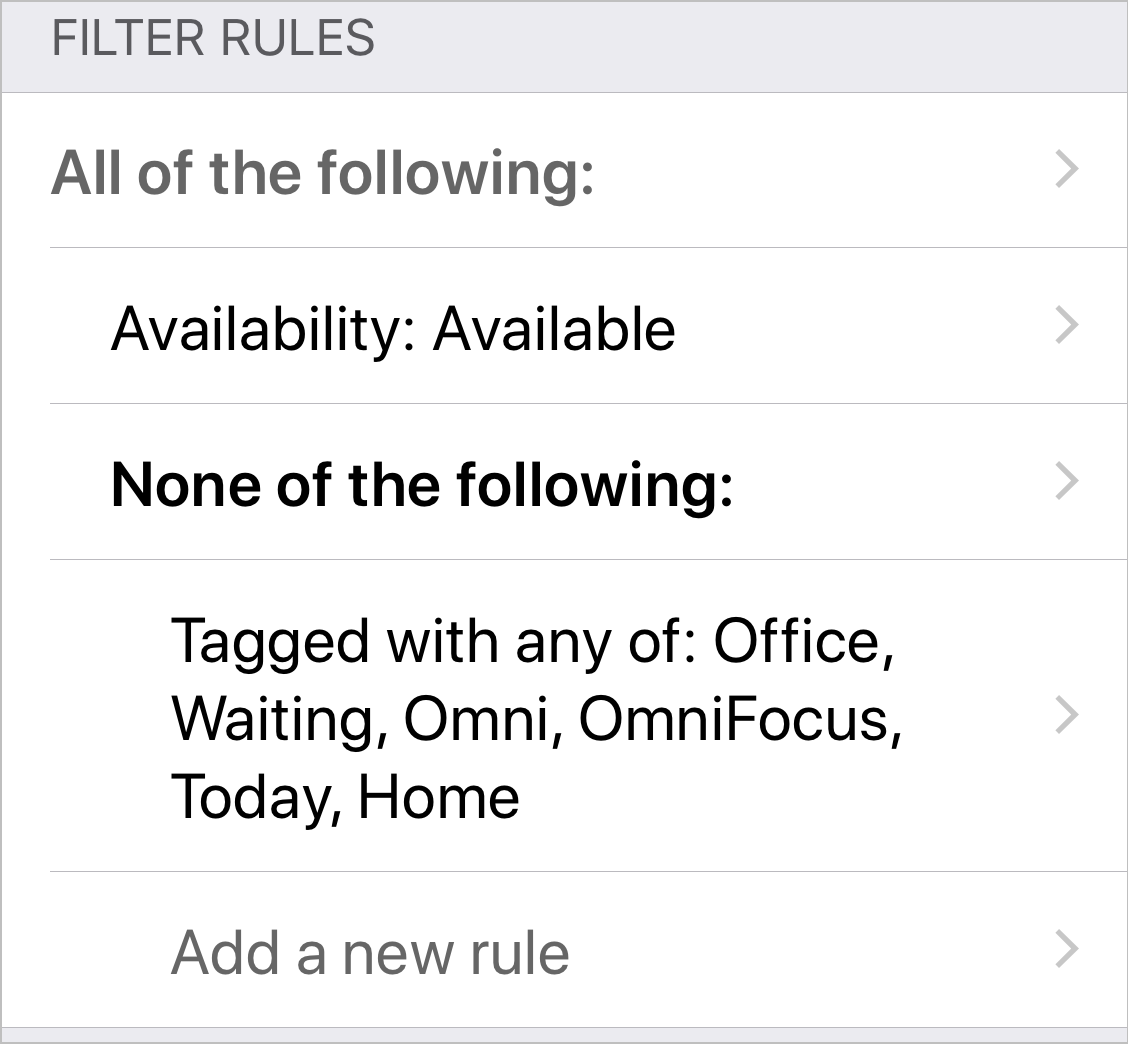Click the gray footer strip below Add a new rule

click(x=564, y=1035)
